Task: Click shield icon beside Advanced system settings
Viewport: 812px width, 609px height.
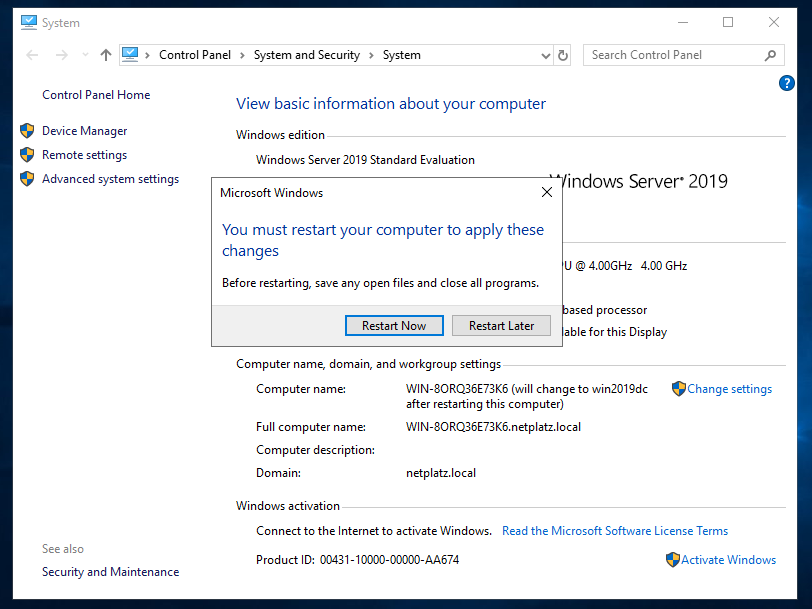Action: pos(27,178)
